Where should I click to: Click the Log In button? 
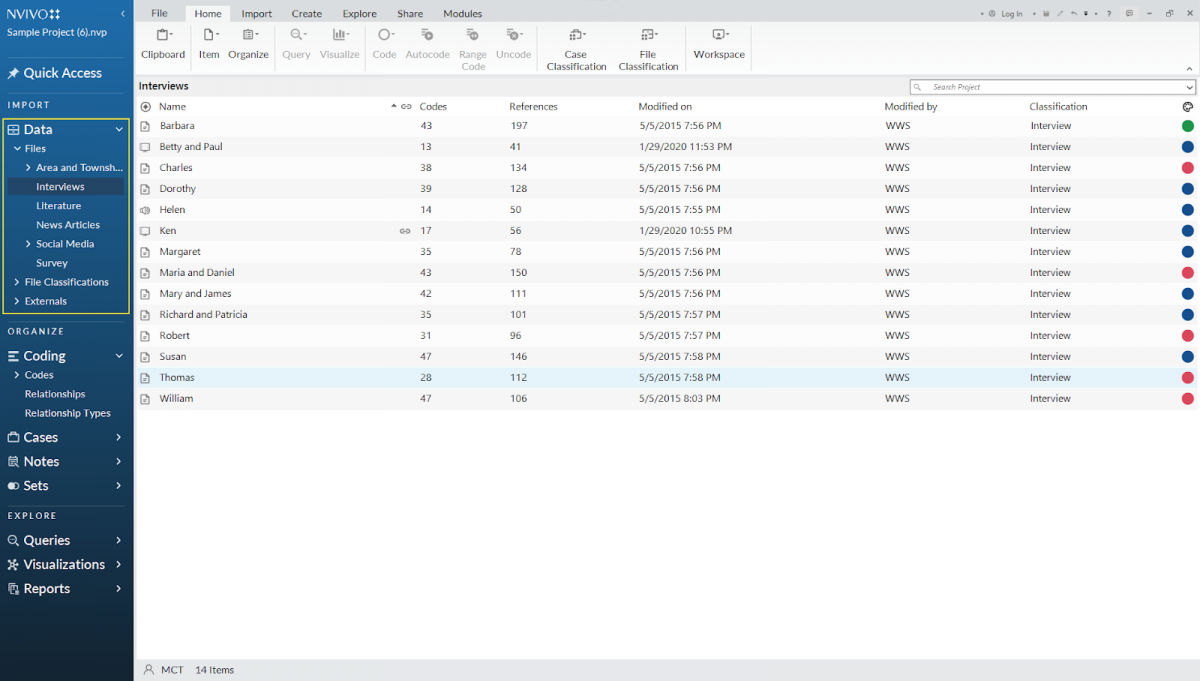click(x=1011, y=13)
